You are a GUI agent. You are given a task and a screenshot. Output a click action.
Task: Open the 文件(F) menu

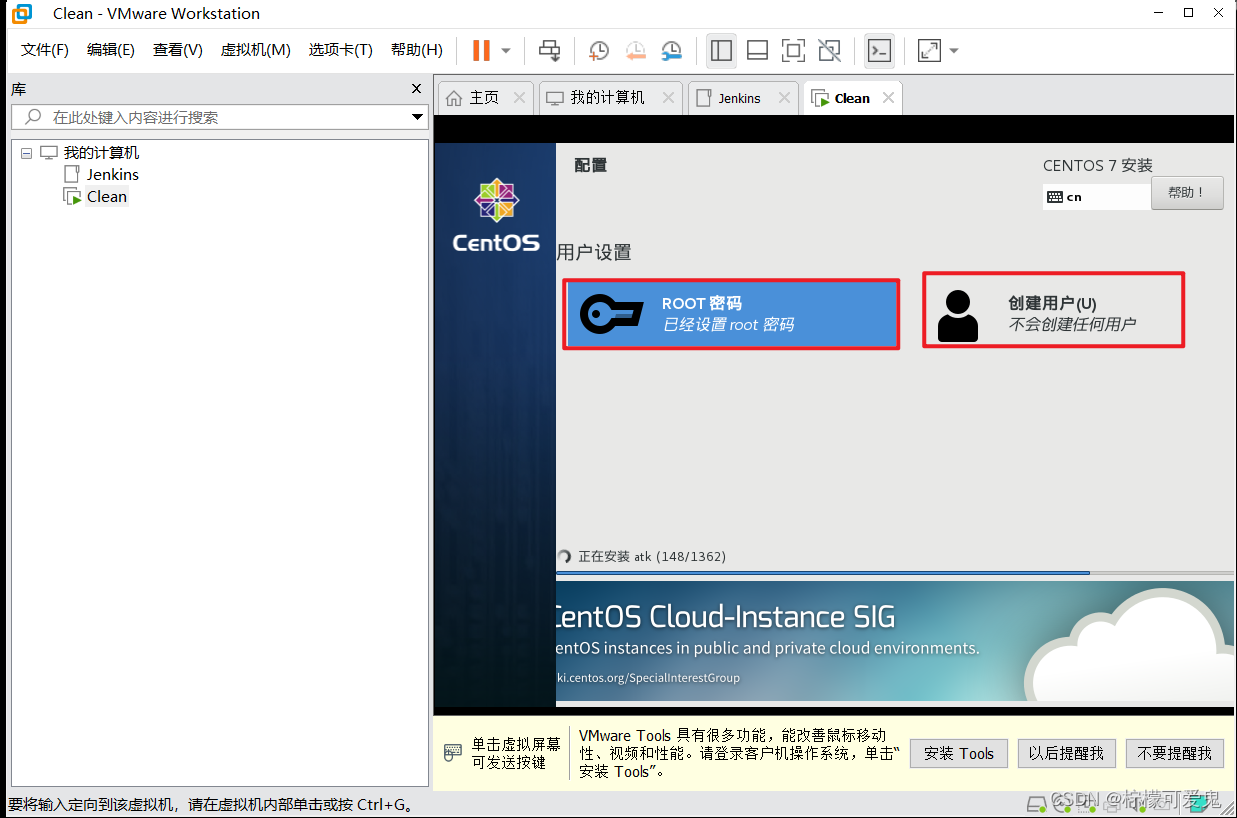(45, 50)
